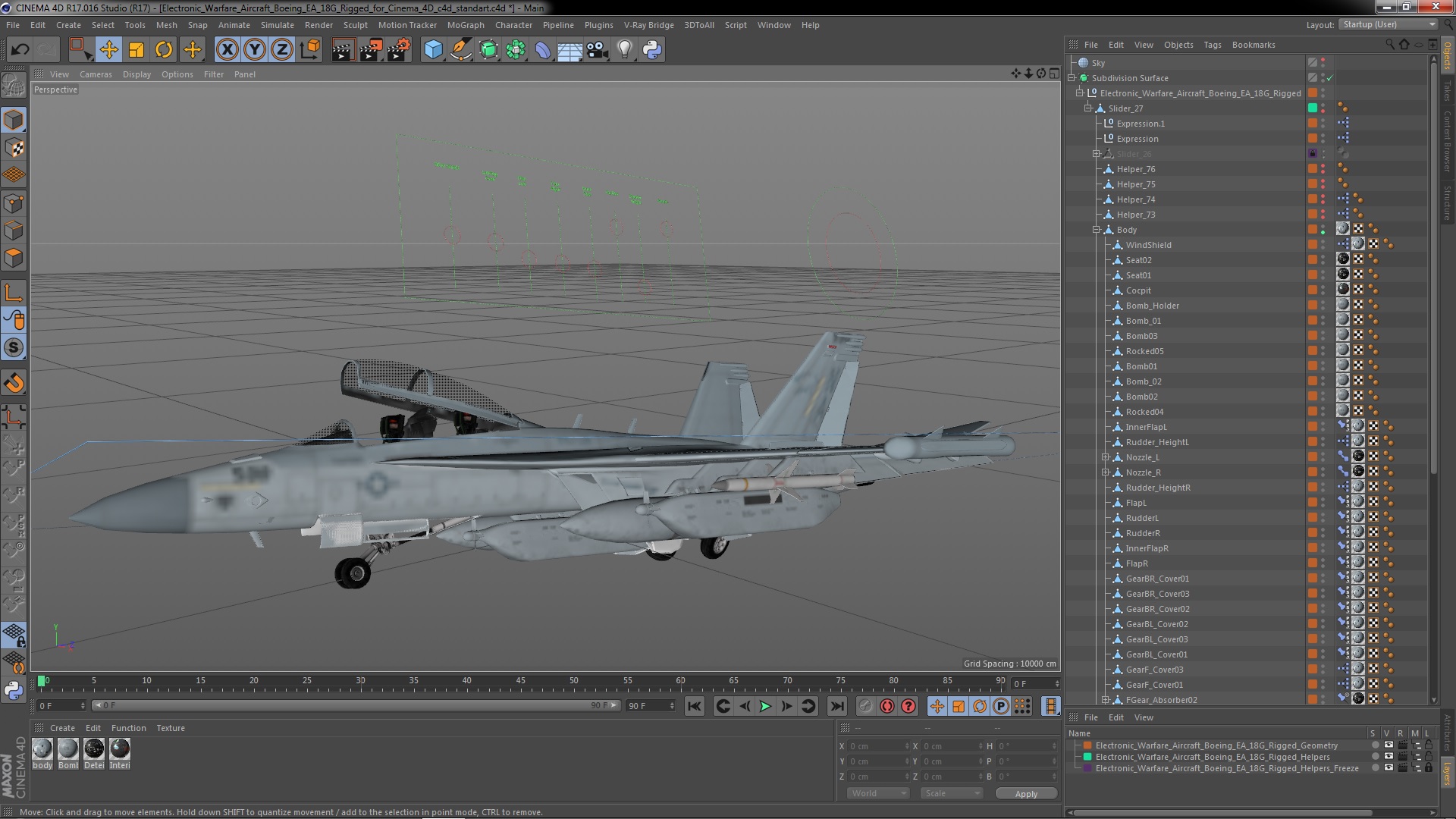Select the Bomb_Holder object
The height and width of the screenshot is (819, 1456).
point(1153,306)
